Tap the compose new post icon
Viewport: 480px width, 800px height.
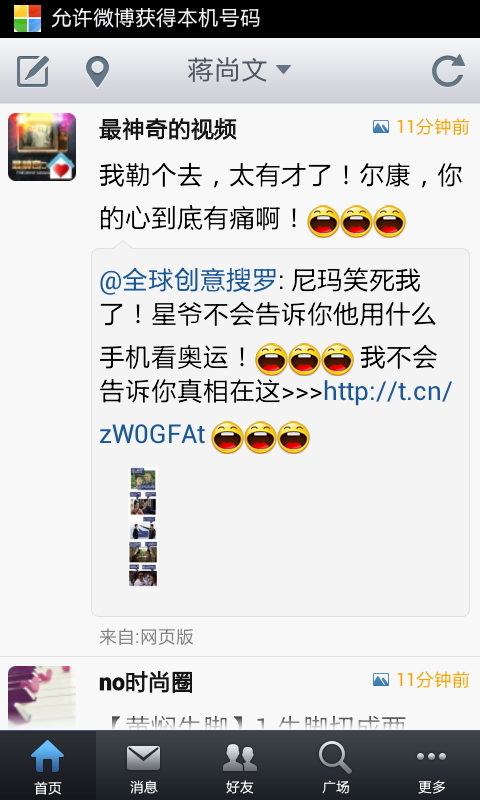point(33,71)
